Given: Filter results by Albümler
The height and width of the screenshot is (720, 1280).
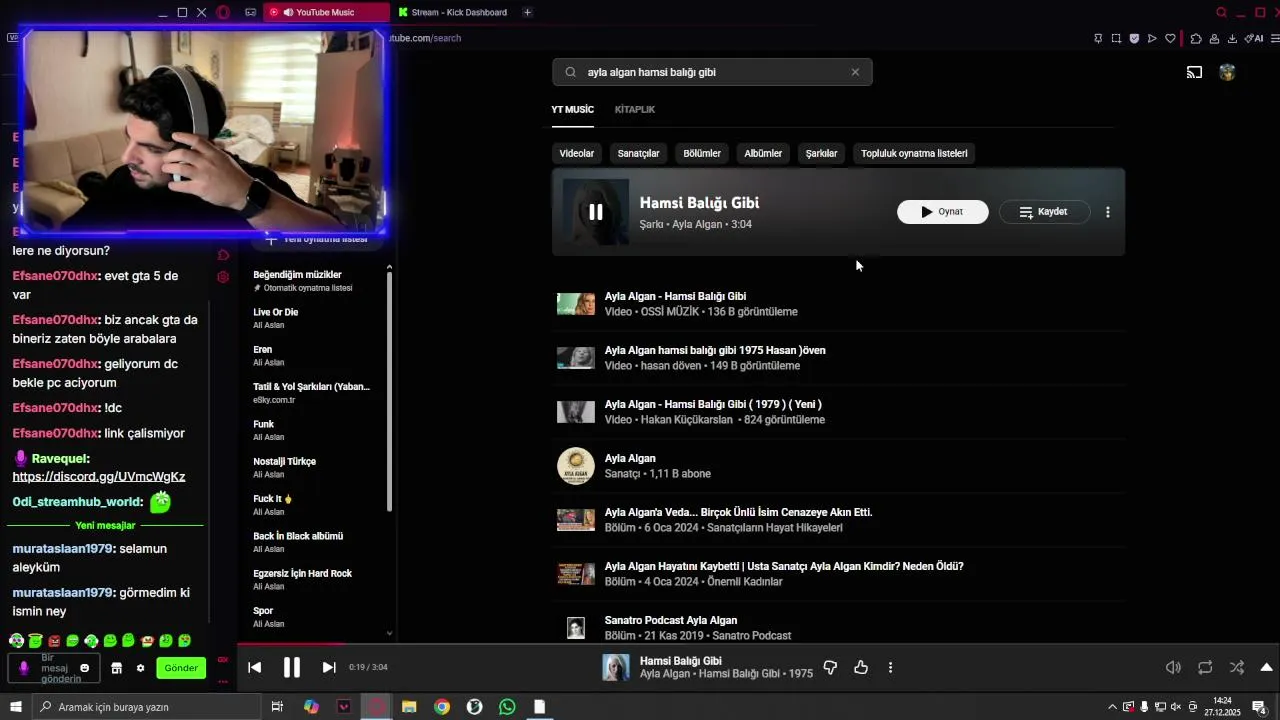Looking at the screenshot, I should coord(763,153).
